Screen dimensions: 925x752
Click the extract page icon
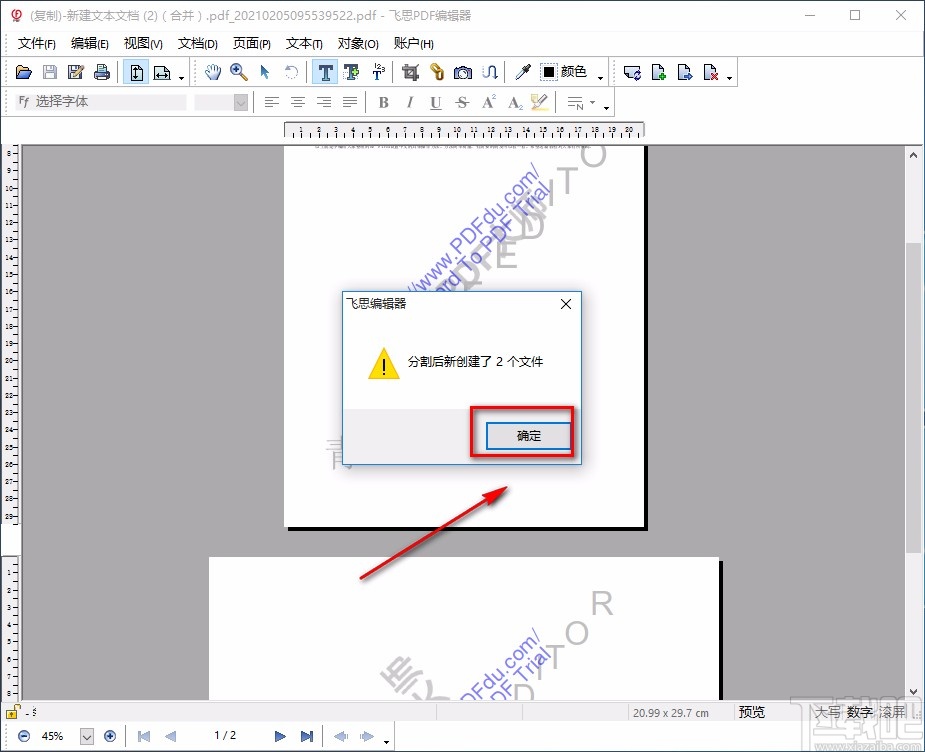(684, 73)
